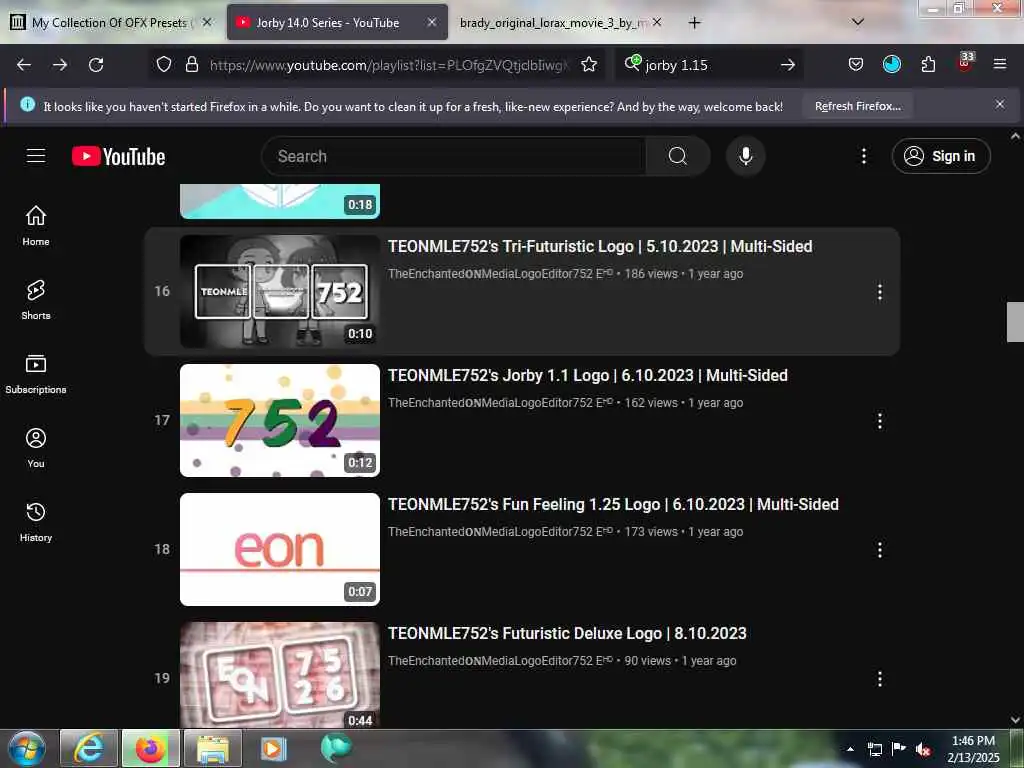Click the page vertical scrollbar thumb

point(1015,322)
